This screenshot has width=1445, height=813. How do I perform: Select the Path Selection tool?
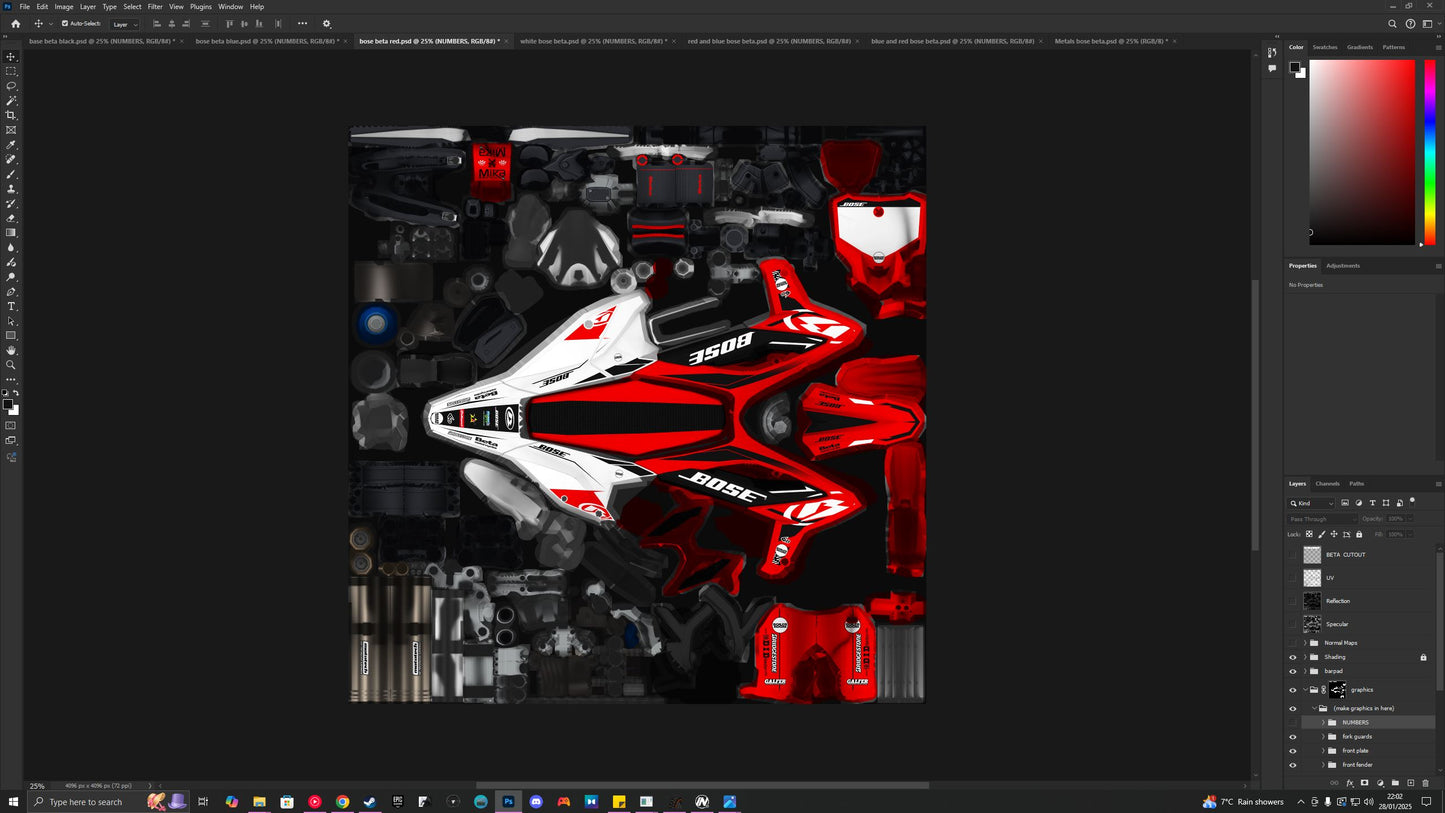tap(11, 321)
